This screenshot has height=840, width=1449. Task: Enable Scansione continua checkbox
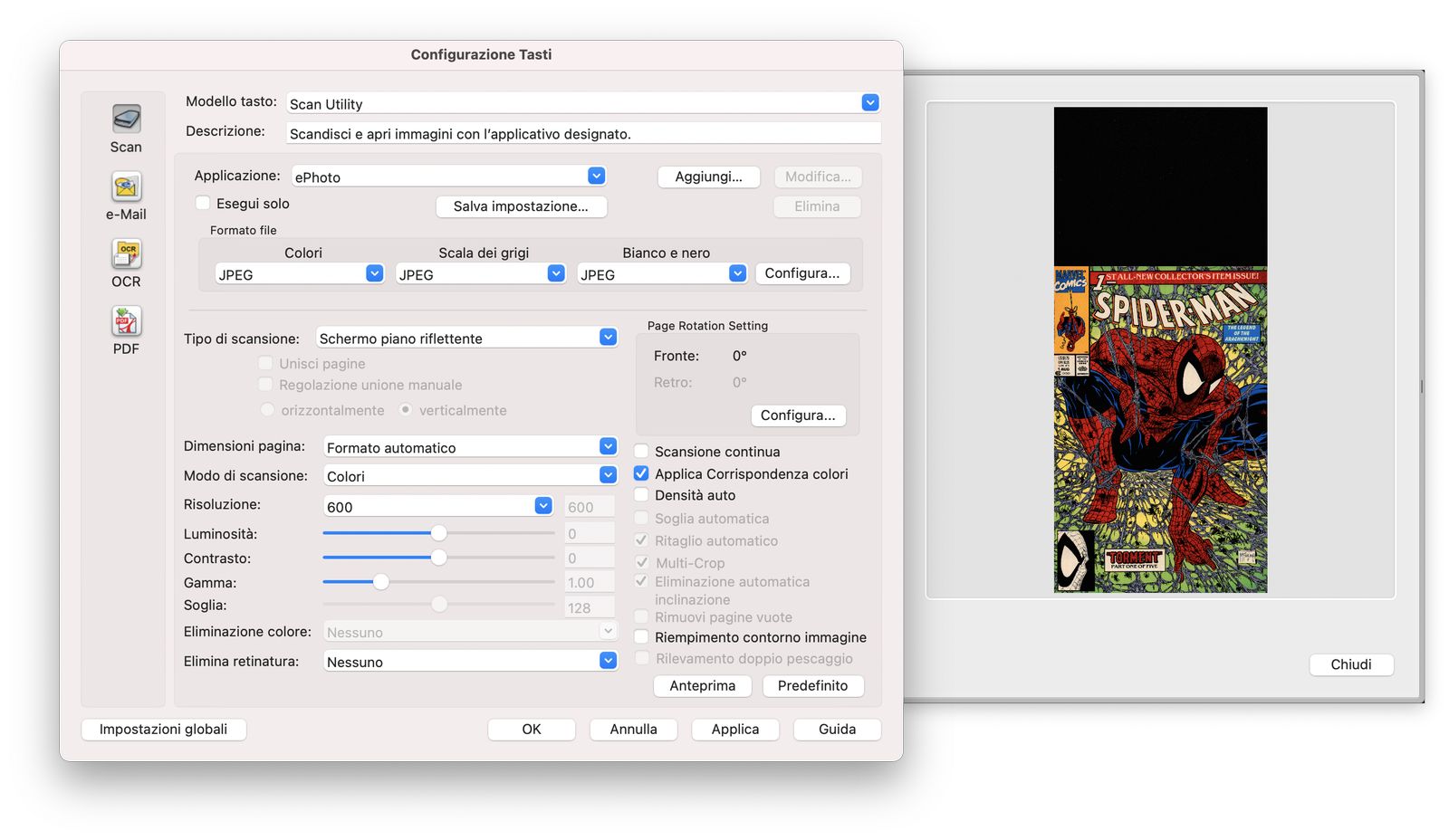tap(641, 451)
